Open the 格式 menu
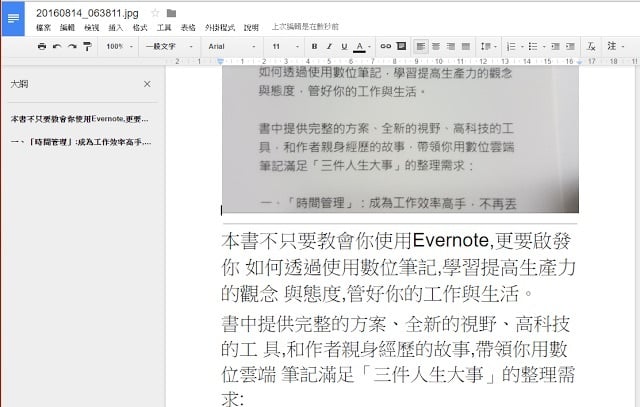The width and height of the screenshot is (640, 407). tap(140, 27)
